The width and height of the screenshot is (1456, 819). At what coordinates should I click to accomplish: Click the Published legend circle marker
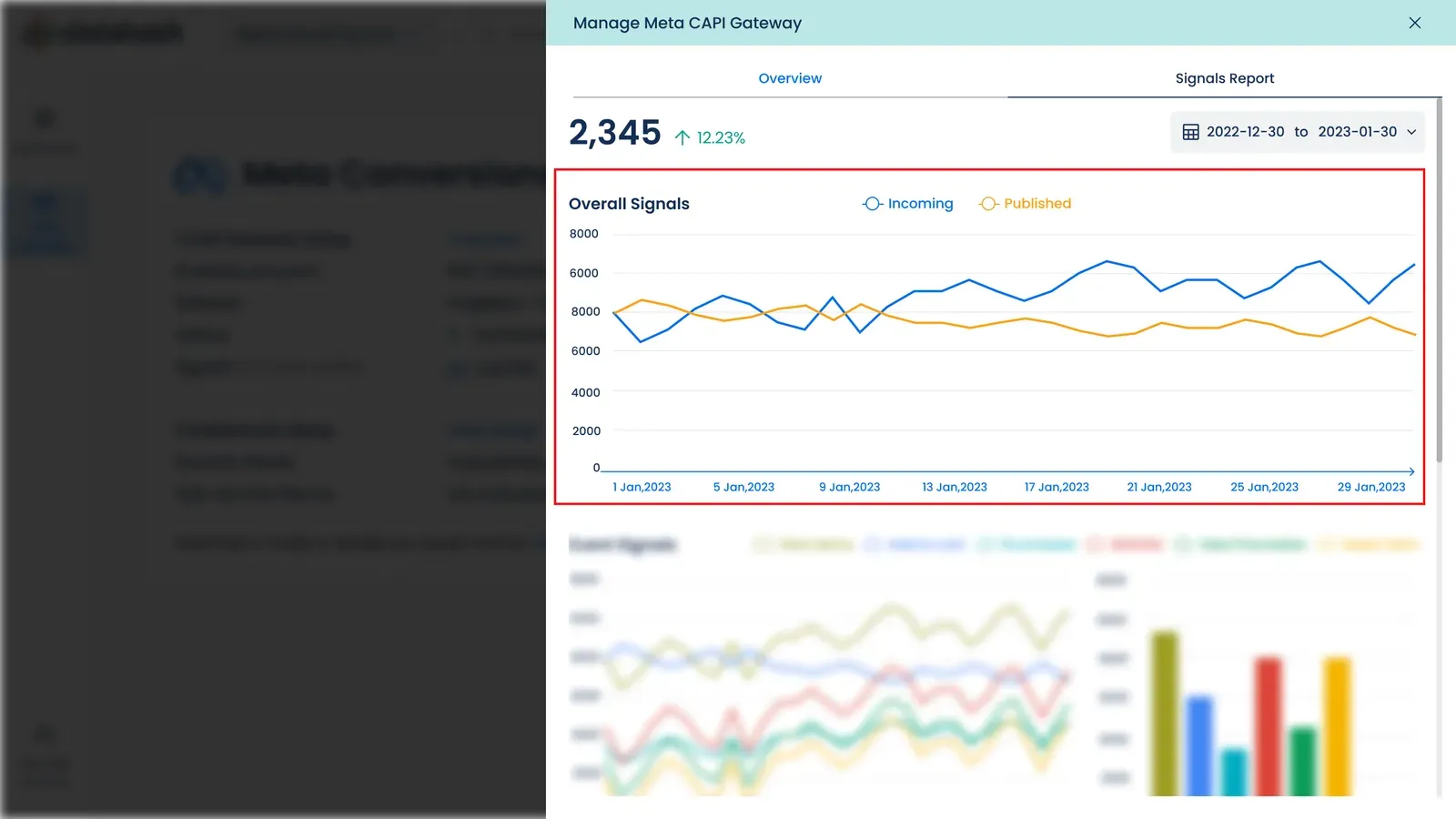point(989,204)
